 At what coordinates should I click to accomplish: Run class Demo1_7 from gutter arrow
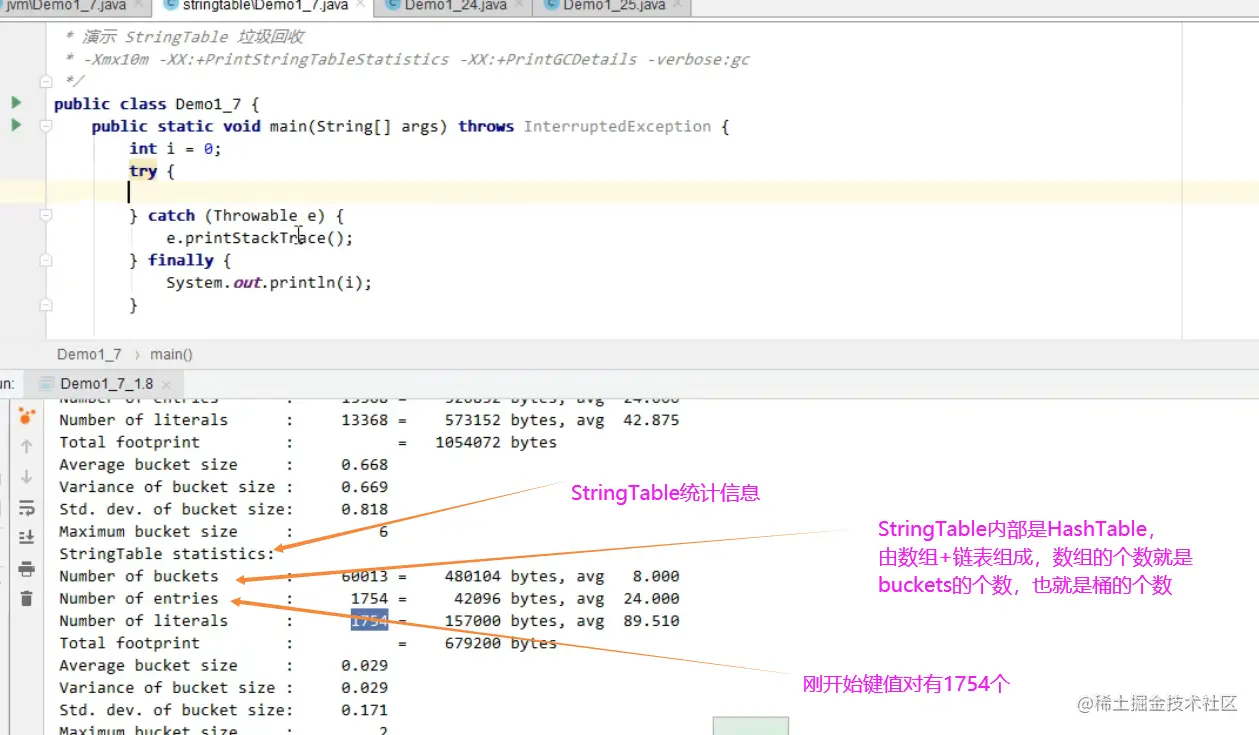click(16, 103)
